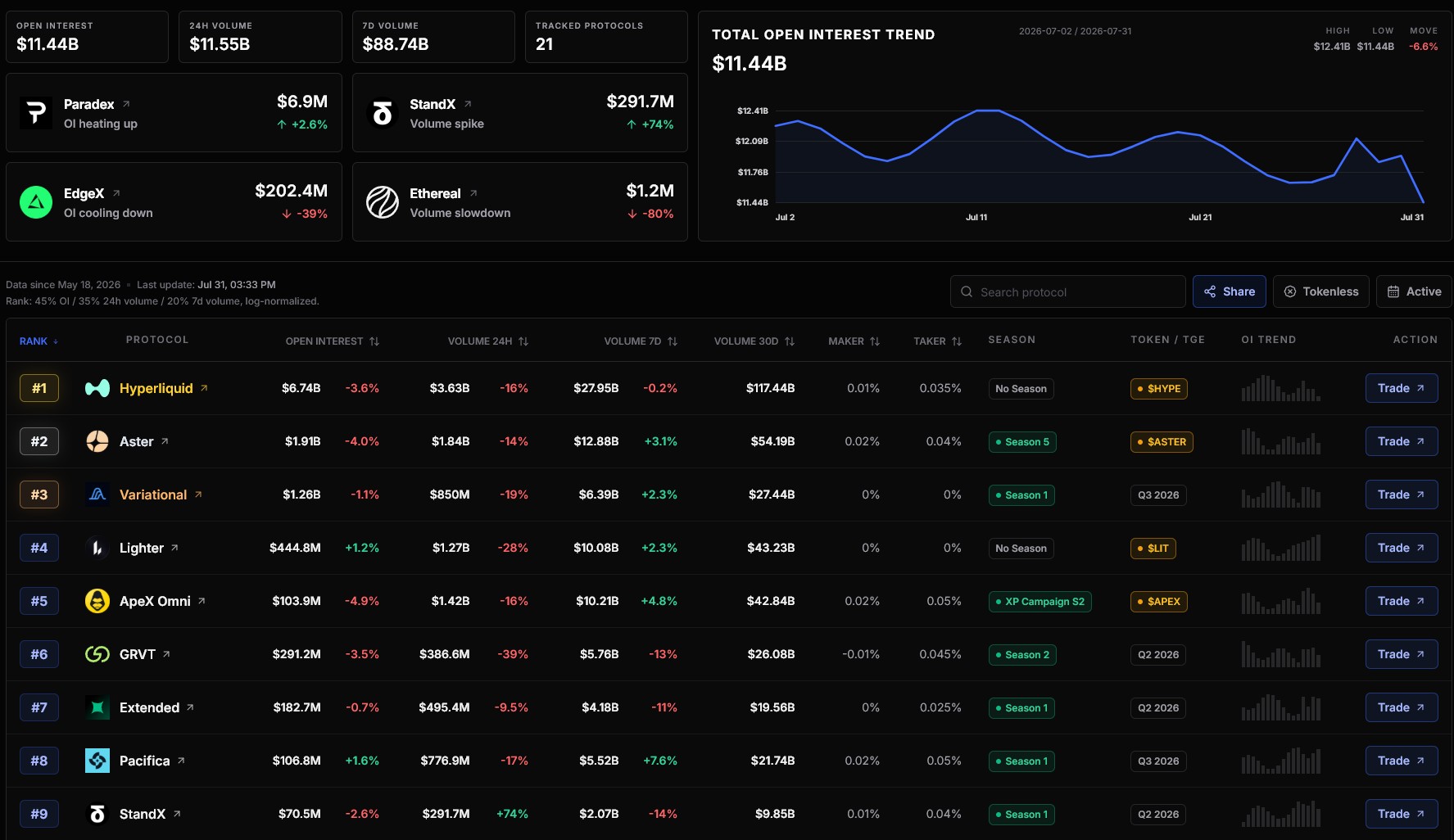Click the Paradex logo in highlight card
This screenshot has height=840, width=1454.
click(36, 113)
